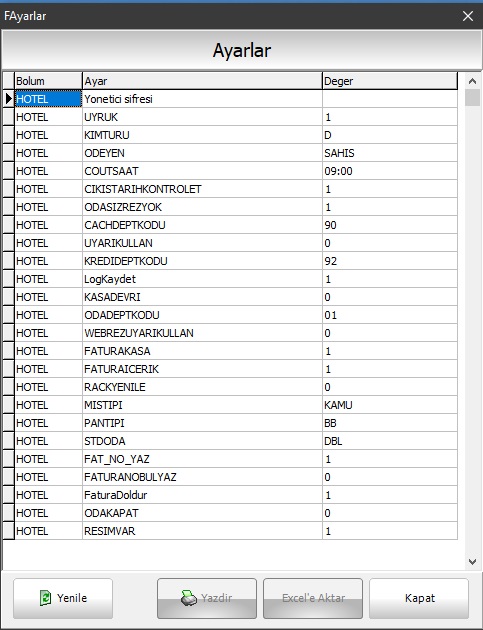The height and width of the screenshot is (630, 483).
Task: Click row selector beside KASADEVRI row
Action: 8,297
